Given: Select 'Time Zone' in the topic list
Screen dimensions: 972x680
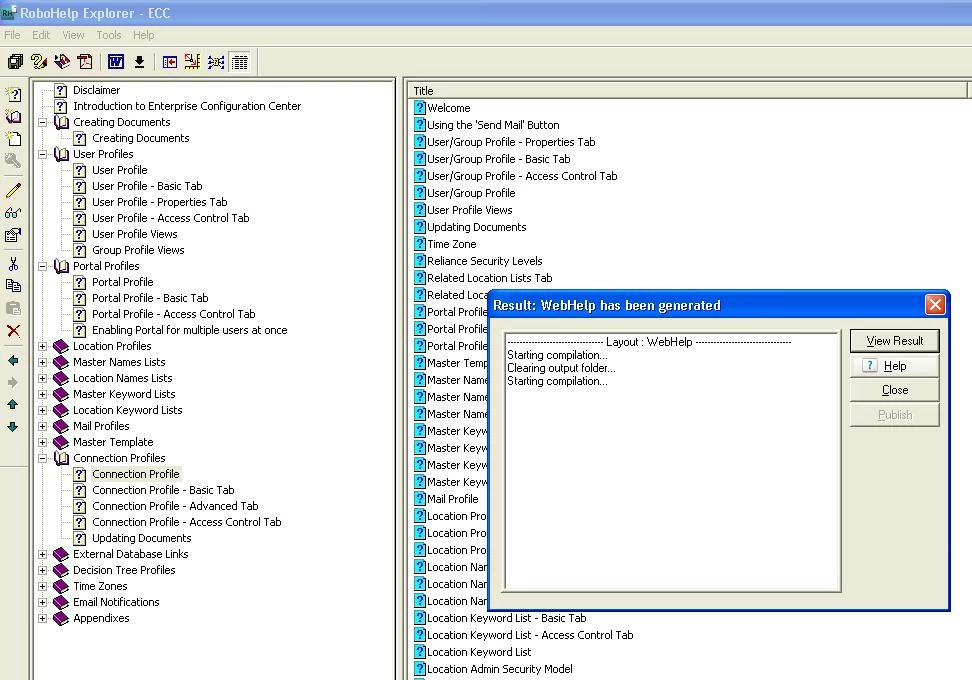Looking at the screenshot, I should pos(451,244).
